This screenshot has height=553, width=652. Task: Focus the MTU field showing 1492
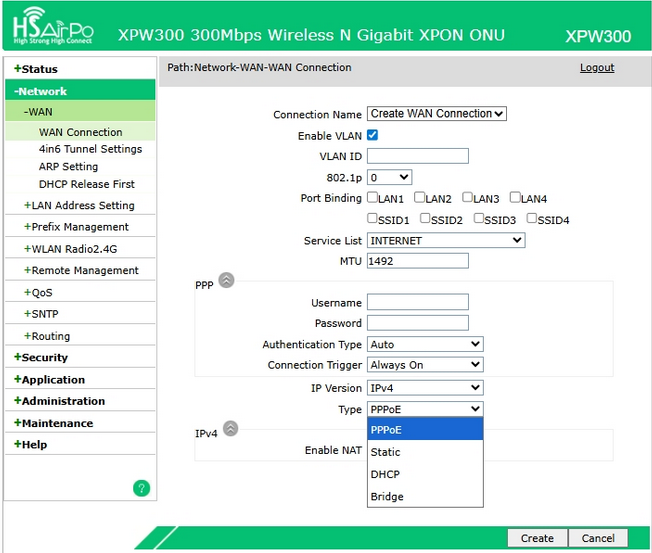click(x=418, y=261)
